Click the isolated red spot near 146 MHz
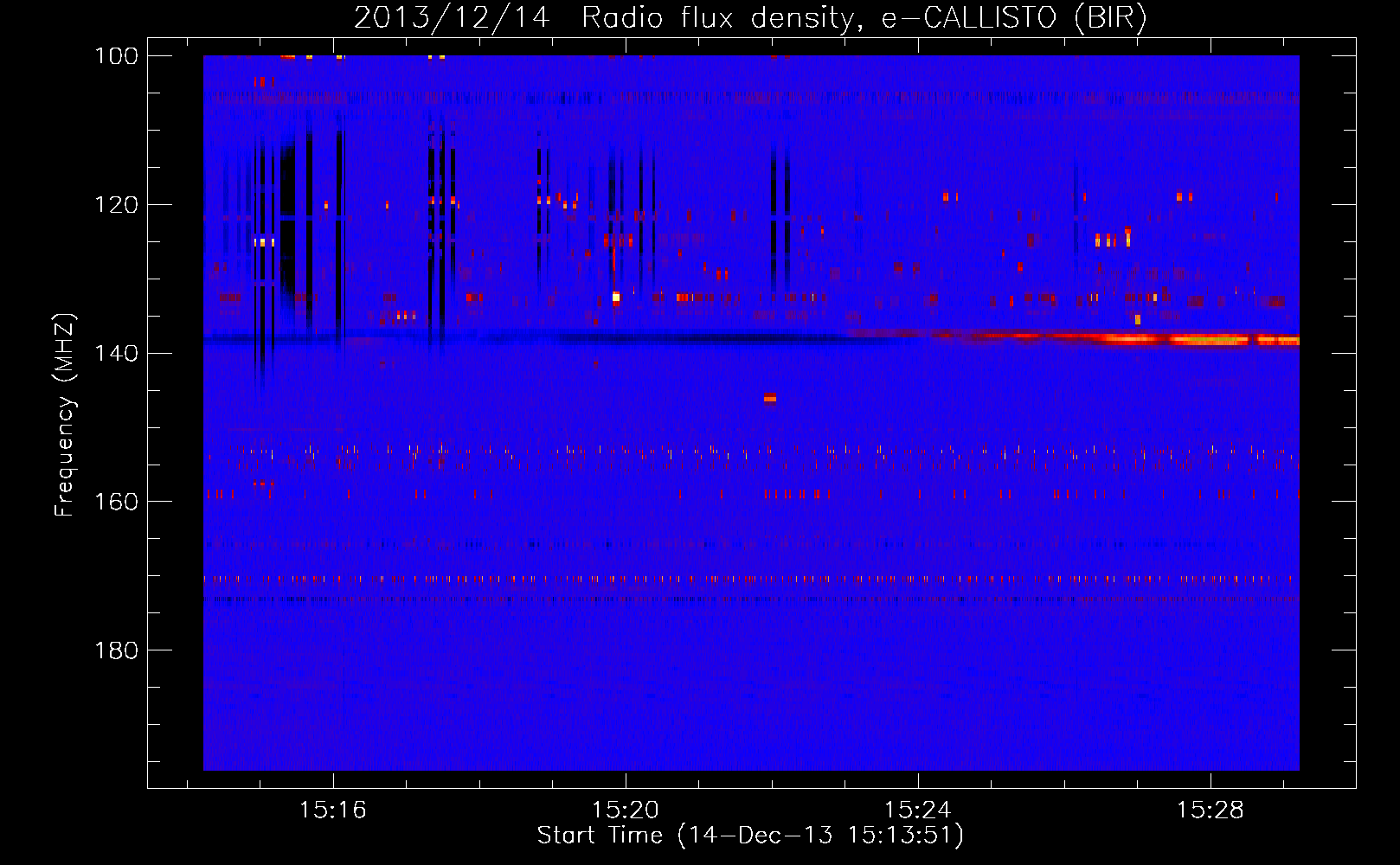Image resolution: width=1400 pixels, height=865 pixels. pyautogui.click(x=770, y=398)
